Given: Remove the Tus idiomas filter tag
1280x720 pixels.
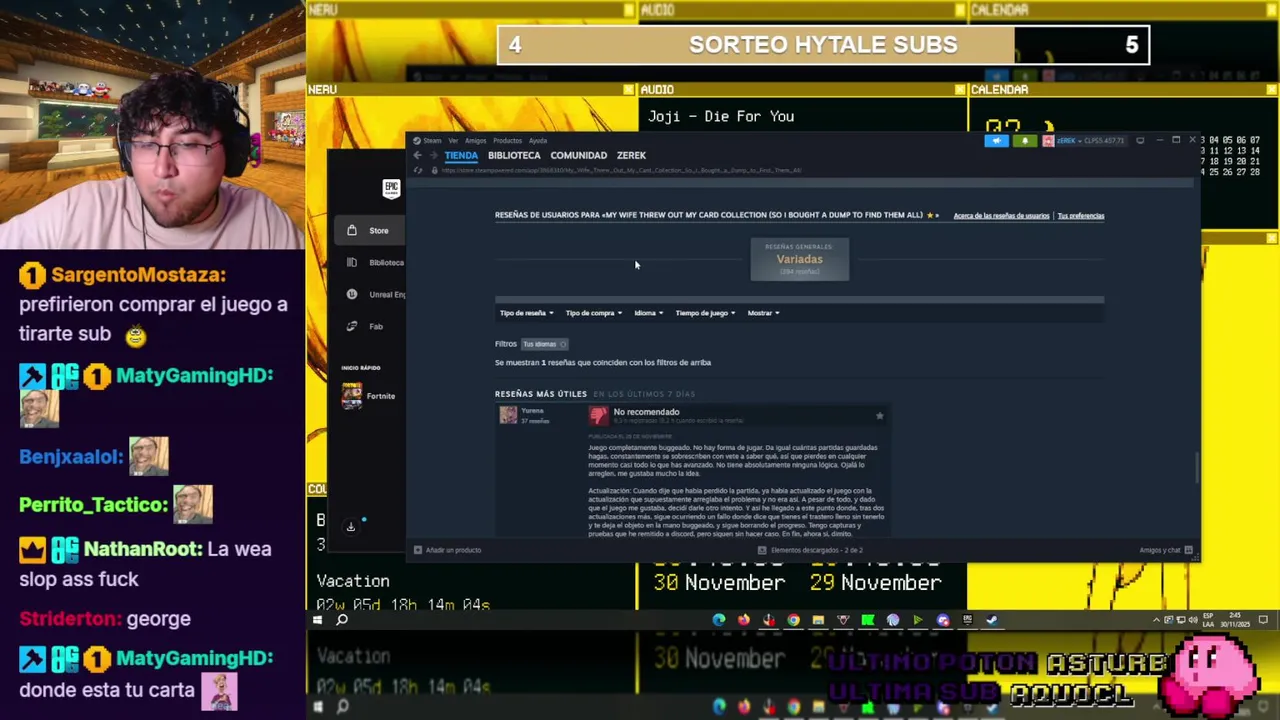Looking at the screenshot, I should [x=563, y=344].
